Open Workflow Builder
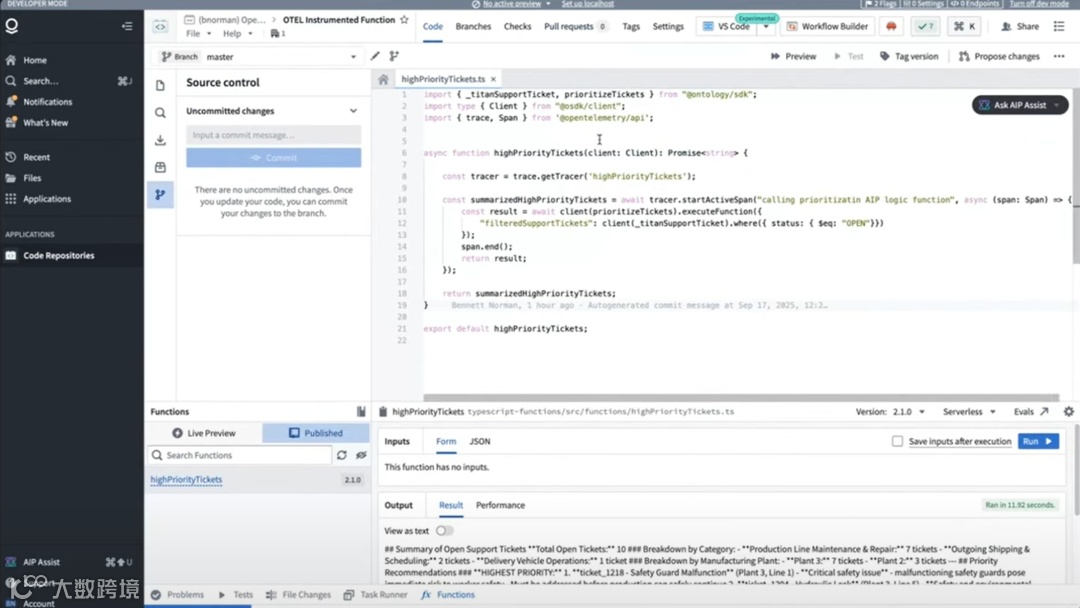Screen dimensions: 1080x608 tap(827, 26)
